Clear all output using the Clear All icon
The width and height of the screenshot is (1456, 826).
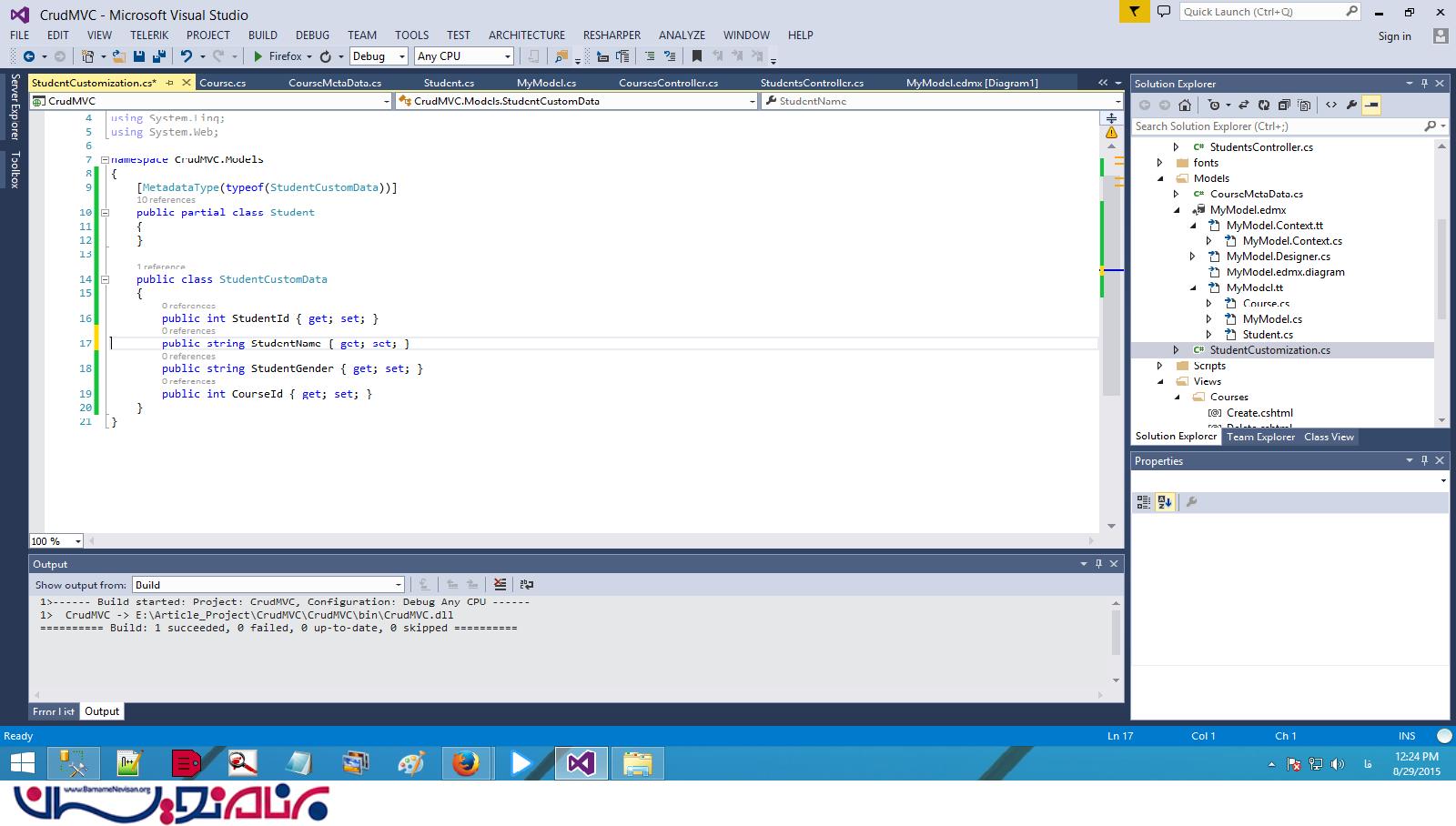500,585
